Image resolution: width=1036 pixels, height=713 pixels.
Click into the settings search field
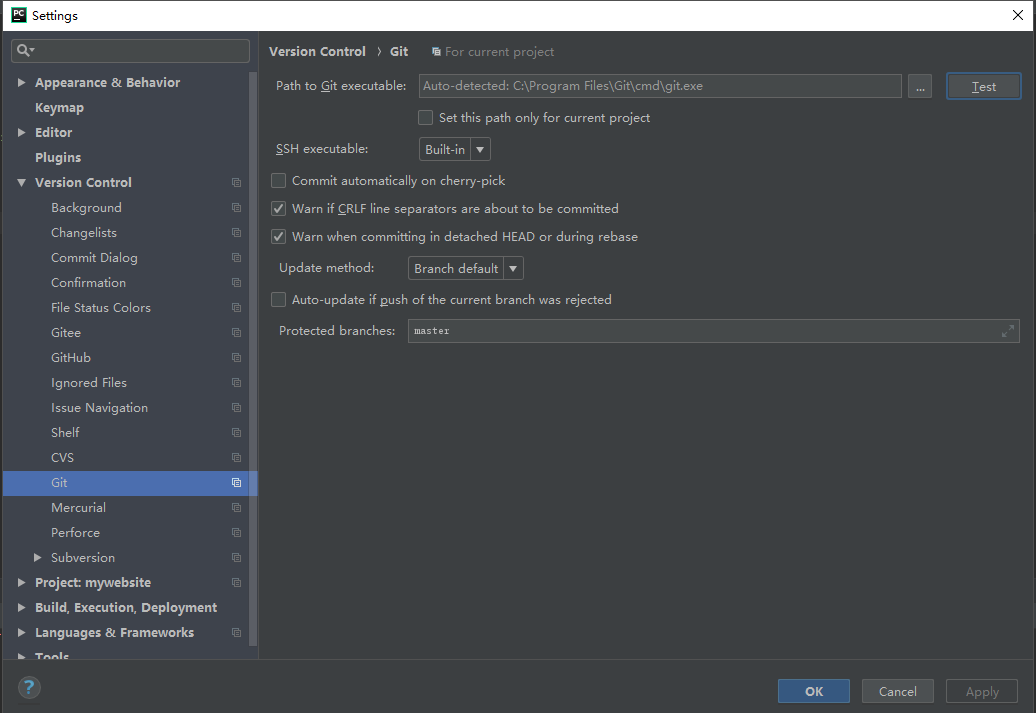(x=130, y=51)
